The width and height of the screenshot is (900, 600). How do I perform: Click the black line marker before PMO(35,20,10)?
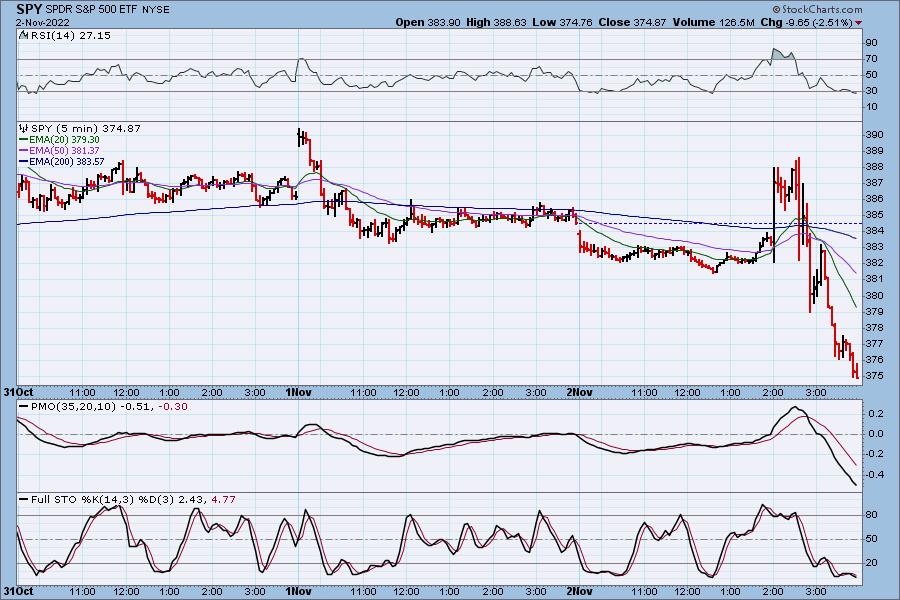tap(24, 407)
